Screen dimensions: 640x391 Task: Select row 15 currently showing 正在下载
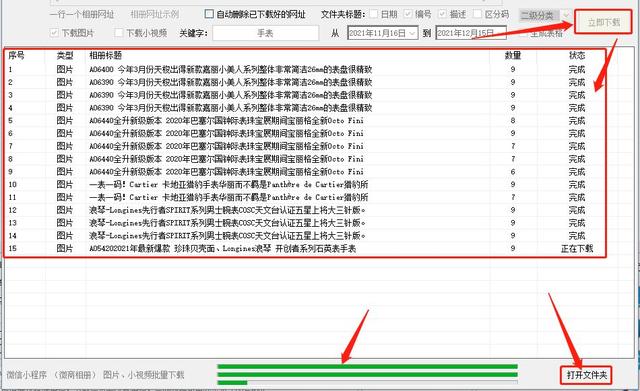click(x=304, y=248)
